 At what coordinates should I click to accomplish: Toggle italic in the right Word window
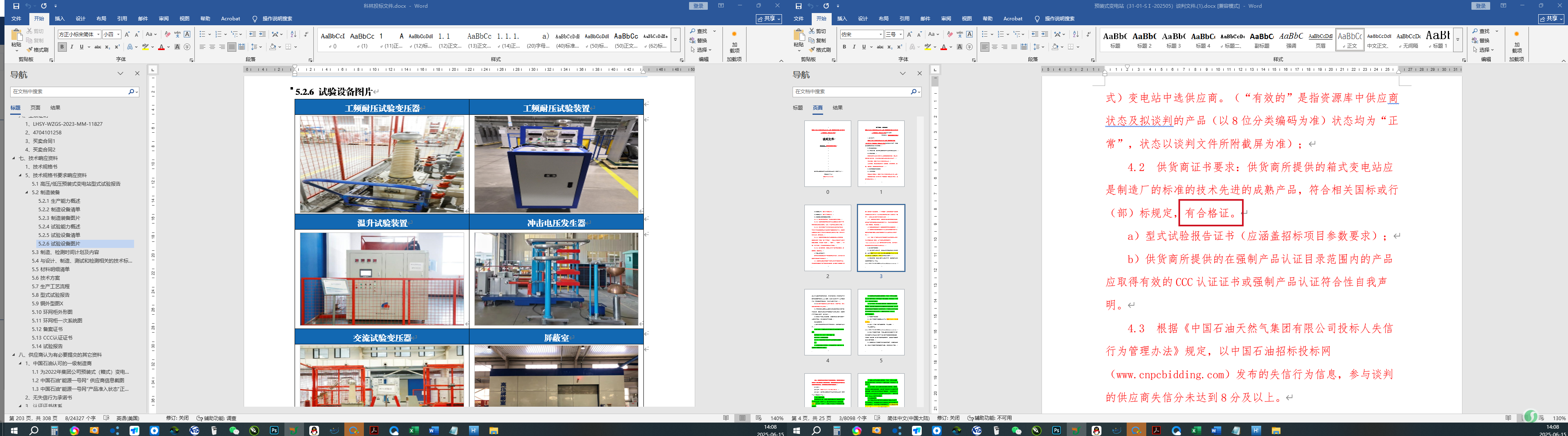point(854,47)
